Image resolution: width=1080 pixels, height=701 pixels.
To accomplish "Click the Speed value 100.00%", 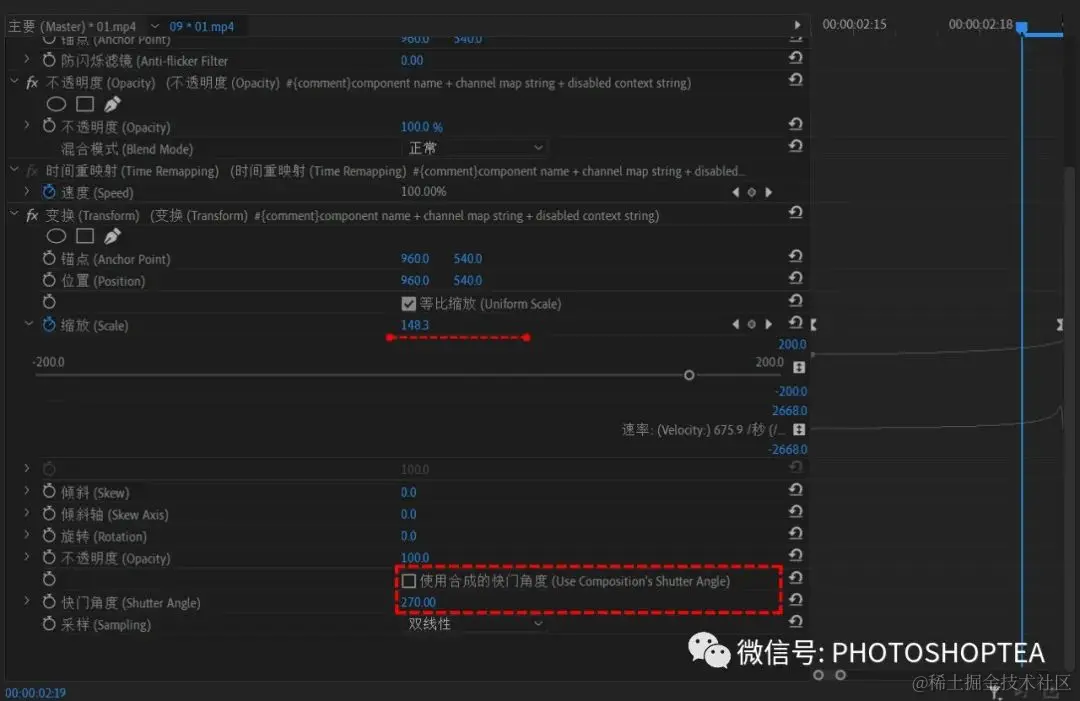I will (x=424, y=191).
